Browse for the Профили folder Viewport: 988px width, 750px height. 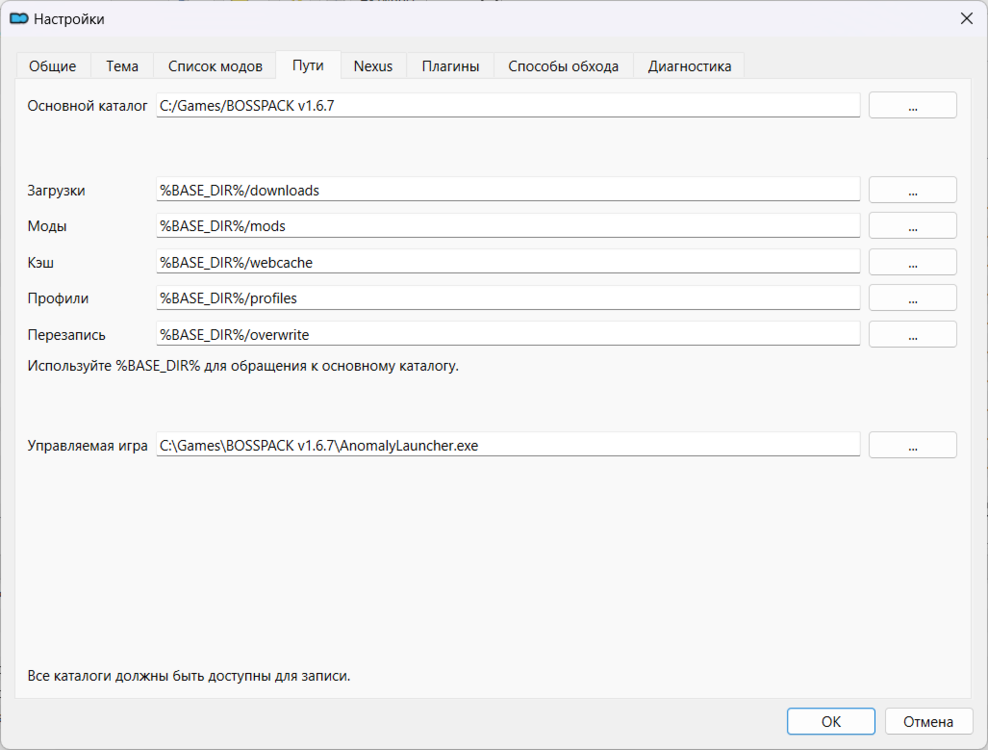pos(912,298)
